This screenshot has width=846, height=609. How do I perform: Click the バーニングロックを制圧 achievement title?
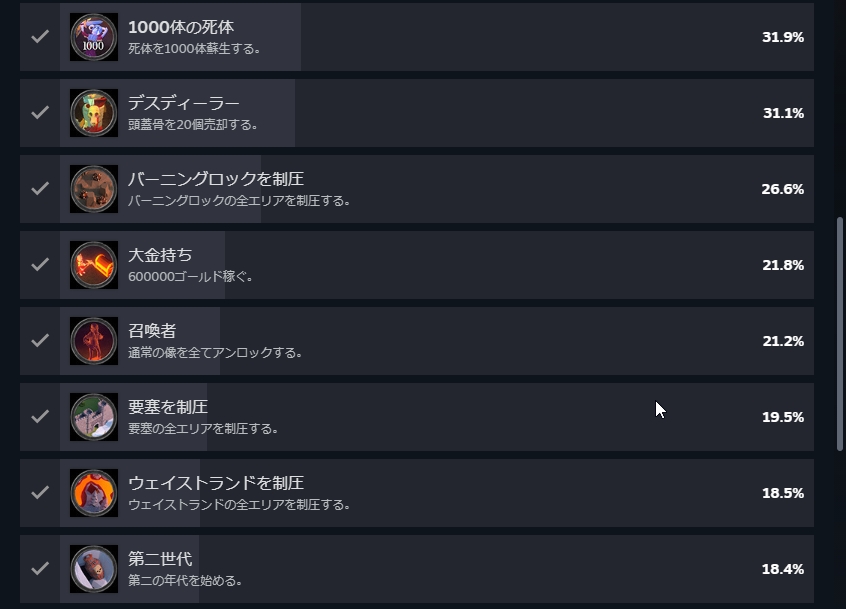coord(216,179)
